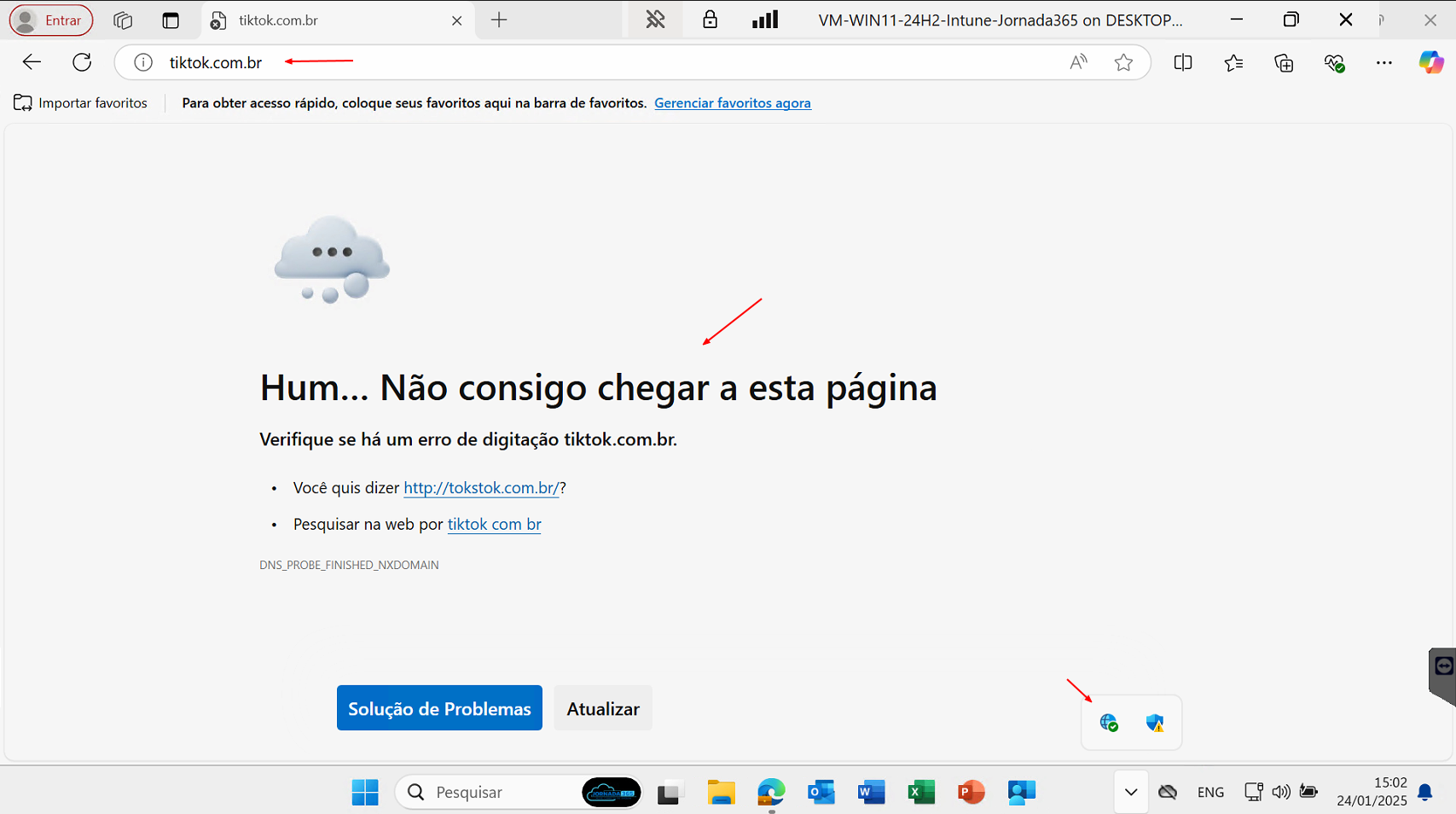View site information icon in address bar
Screen dimensions: 1456x814
pos(143,62)
